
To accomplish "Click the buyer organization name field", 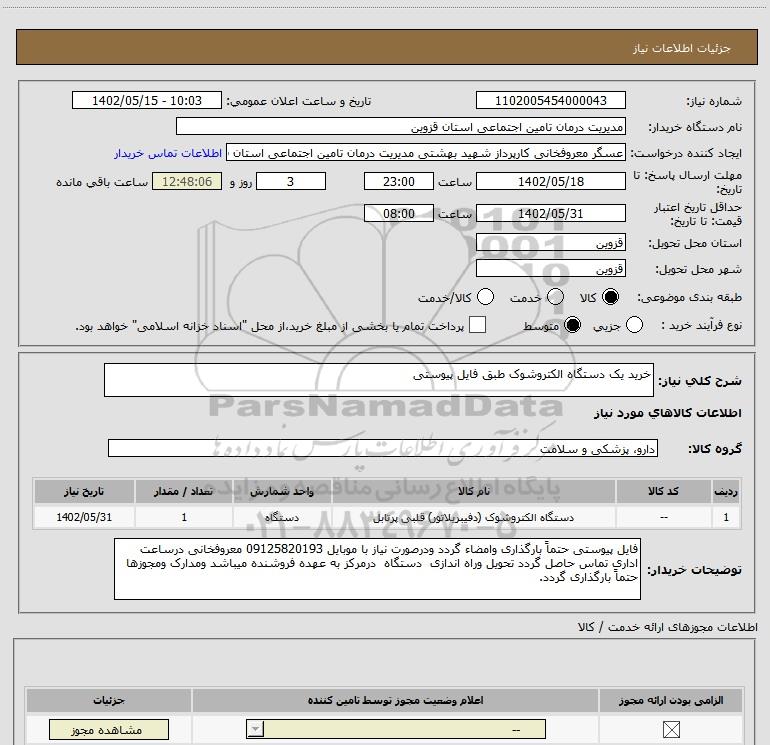I will (401, 126).
